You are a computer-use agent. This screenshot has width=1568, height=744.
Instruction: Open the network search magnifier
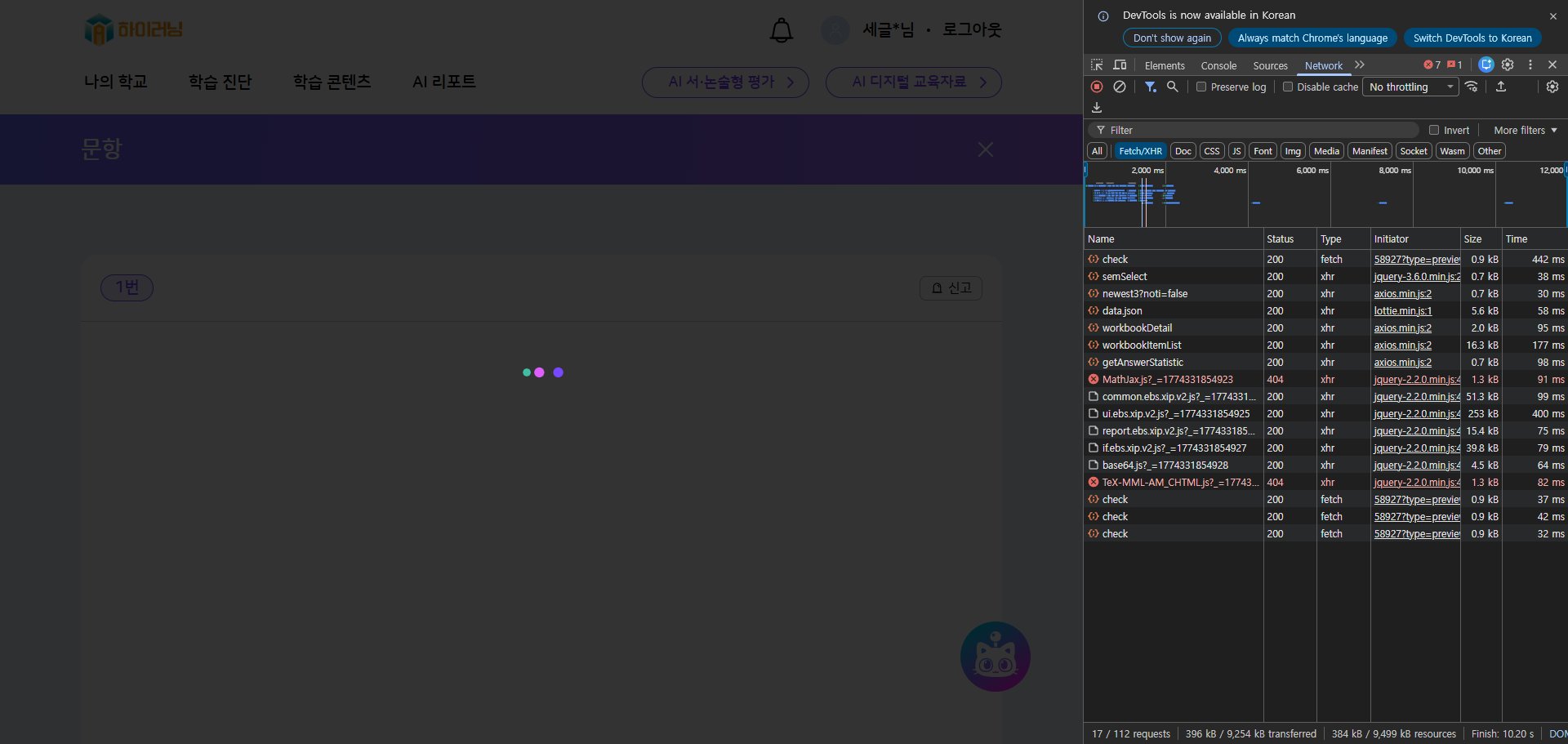coord(1173,87)
